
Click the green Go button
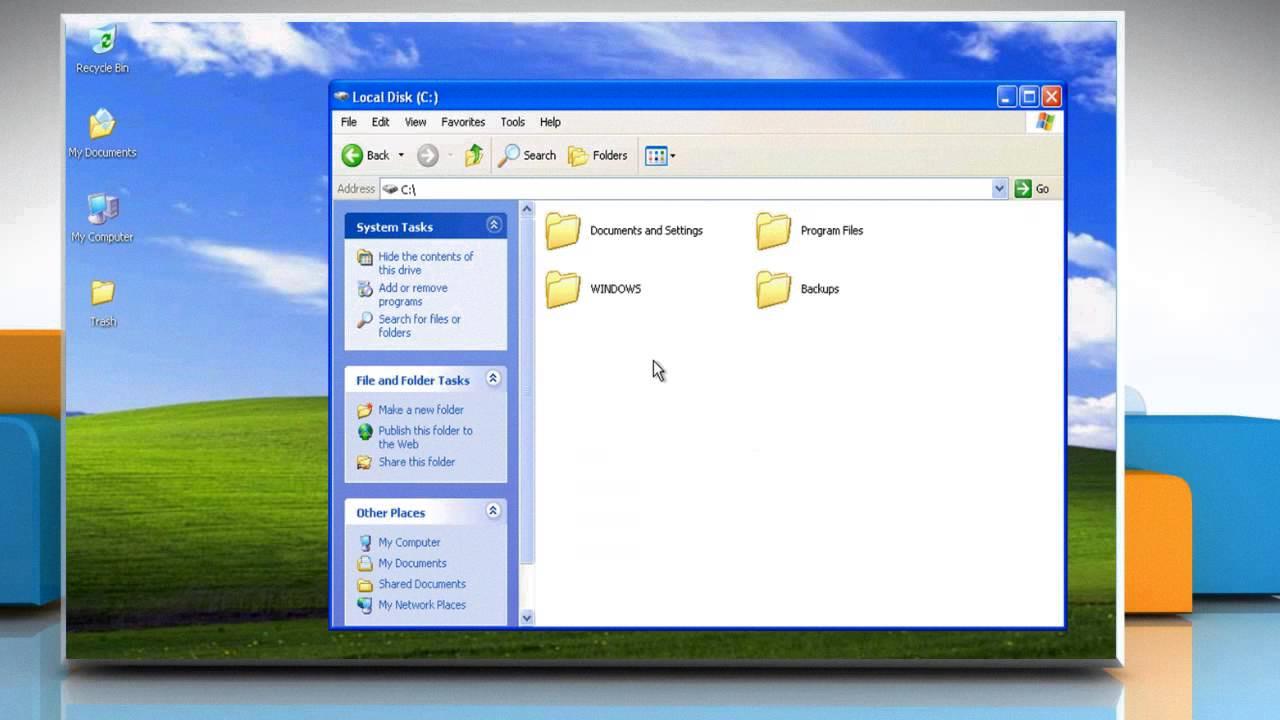1032,189
